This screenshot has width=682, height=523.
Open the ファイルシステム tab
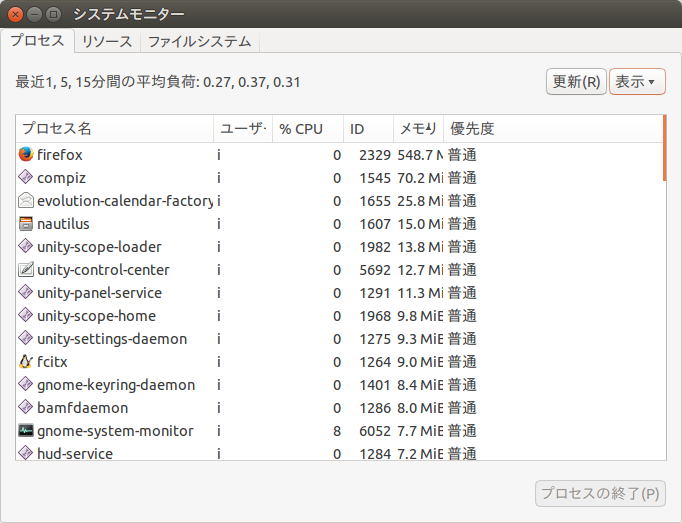[200, 41]
